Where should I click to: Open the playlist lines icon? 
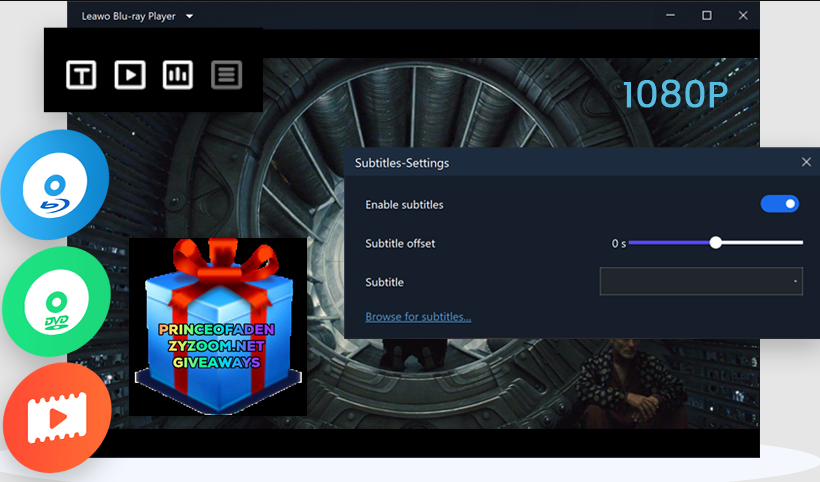coord(226,75)
